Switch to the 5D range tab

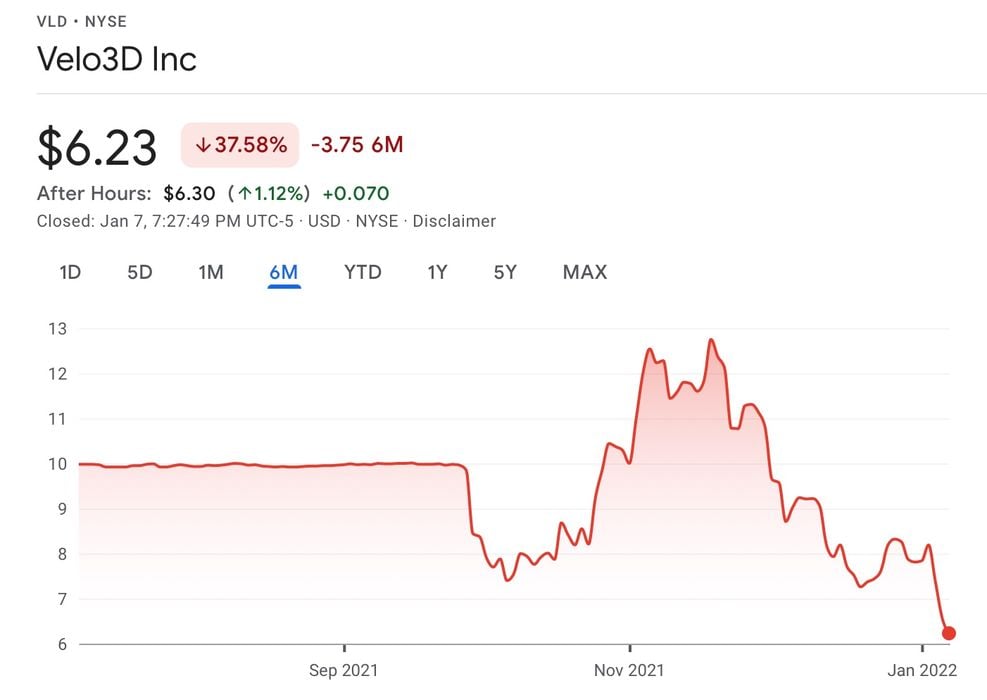point(140,272)
